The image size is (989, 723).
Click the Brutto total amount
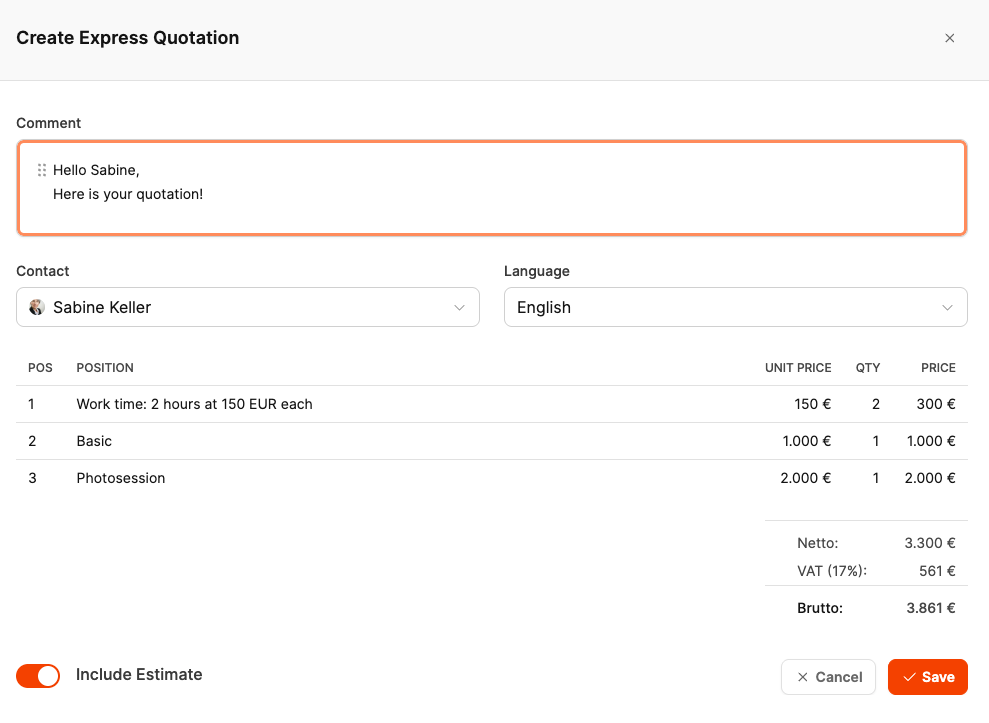(x=930, y=607)
